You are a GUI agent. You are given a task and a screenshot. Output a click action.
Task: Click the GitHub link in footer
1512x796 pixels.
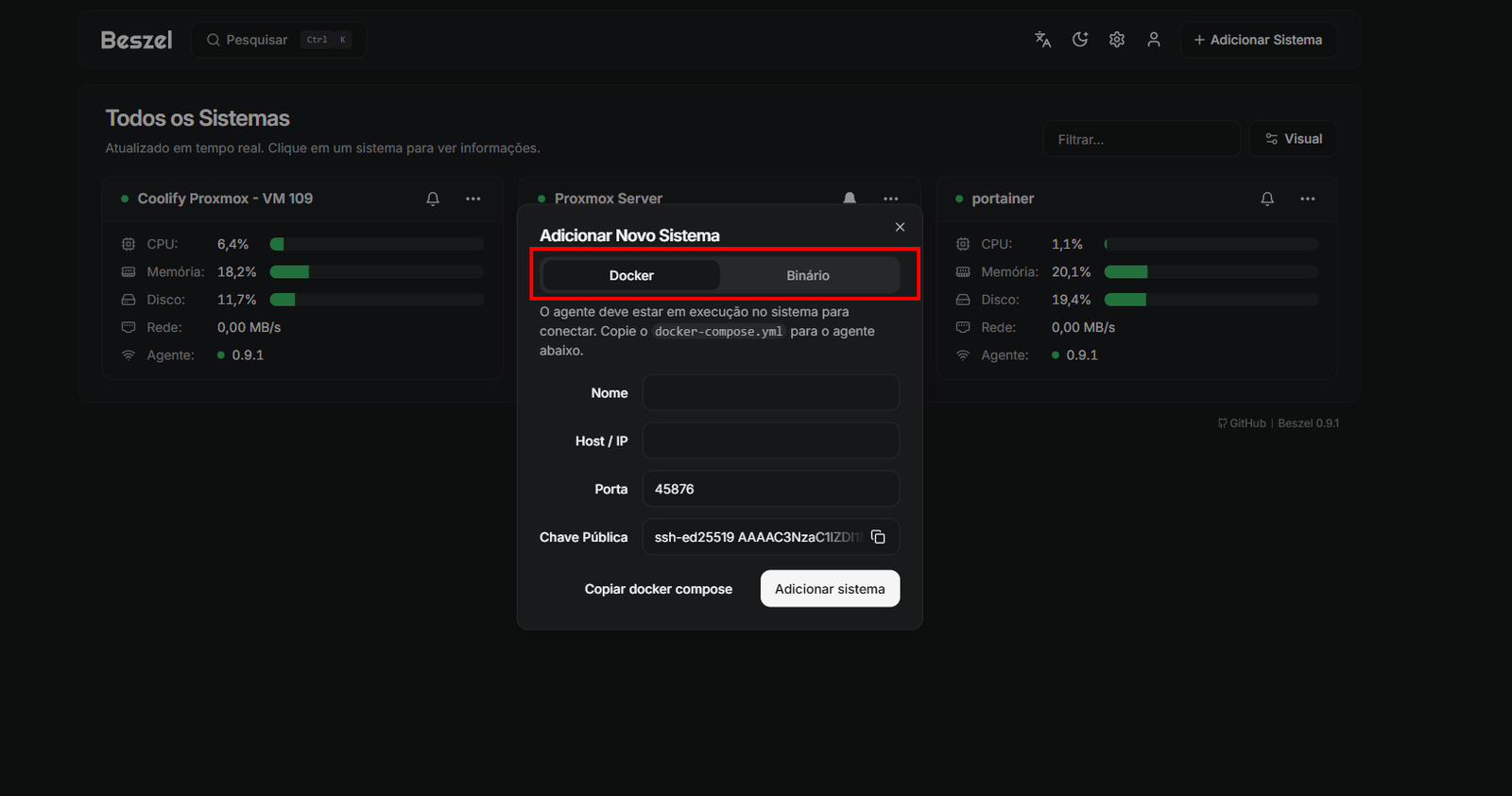coord(1243,424)
